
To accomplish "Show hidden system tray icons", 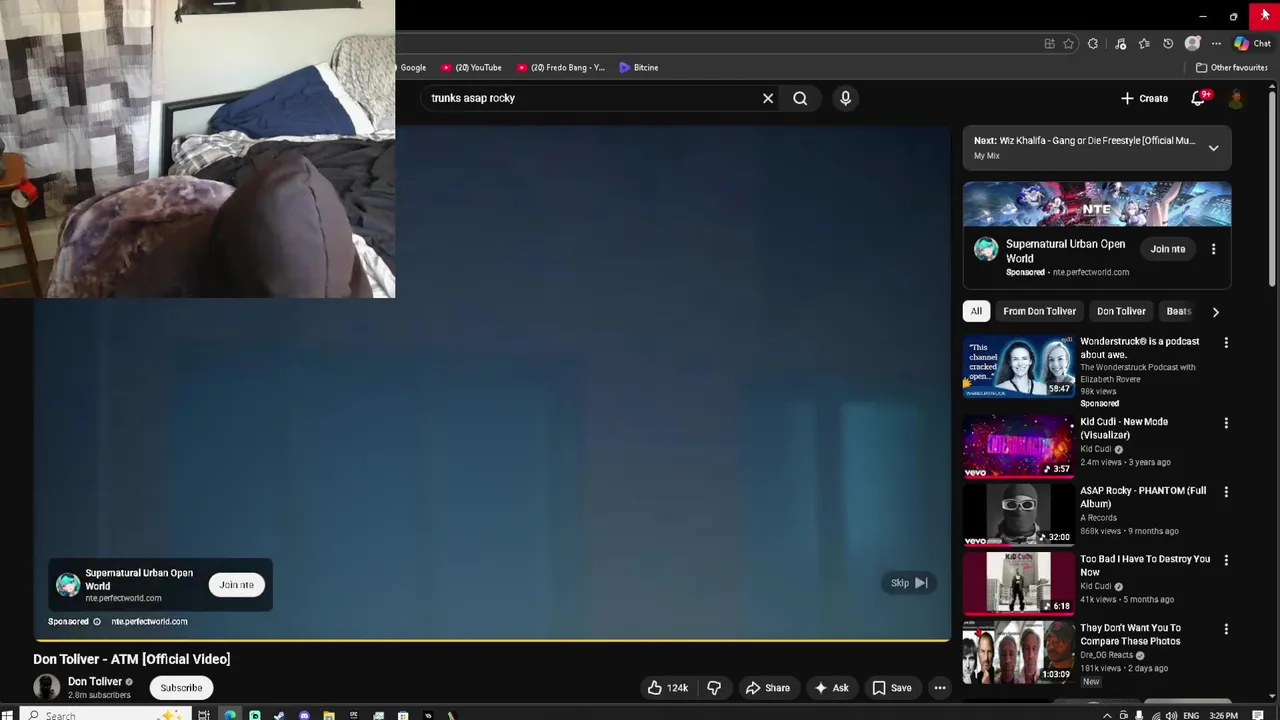I will tap(1107, 715).
